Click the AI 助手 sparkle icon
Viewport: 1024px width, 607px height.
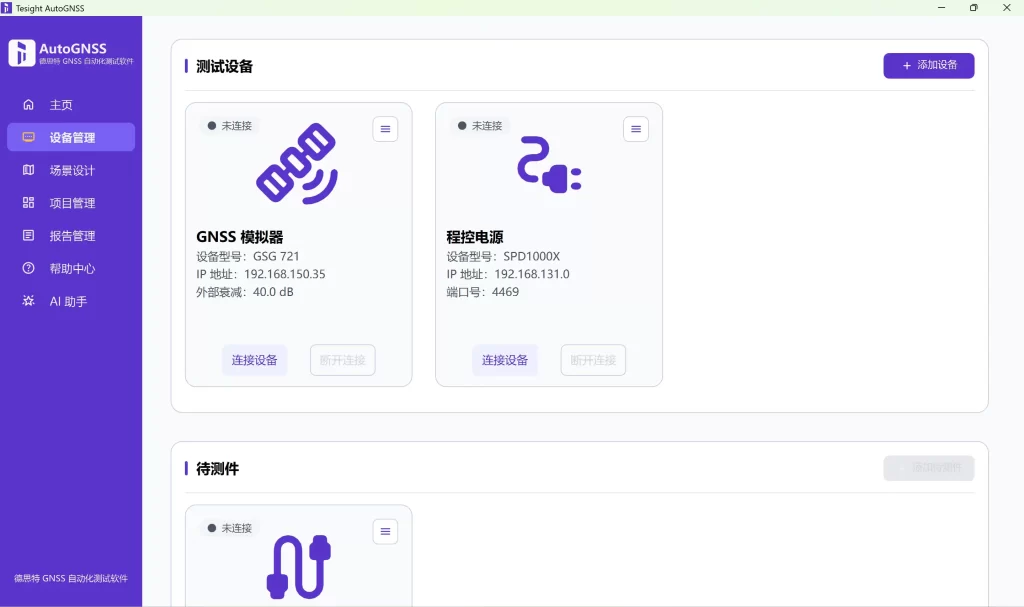[28, 301]
